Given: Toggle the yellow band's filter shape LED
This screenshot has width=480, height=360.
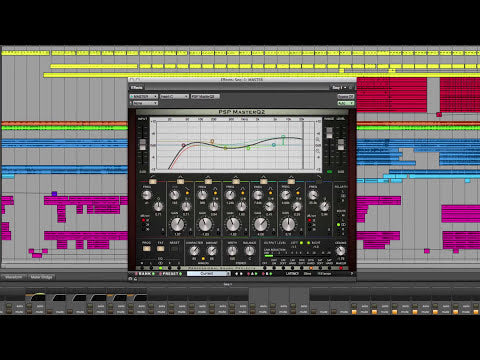Looking at the screenshot, I should (x=215, y=193).
